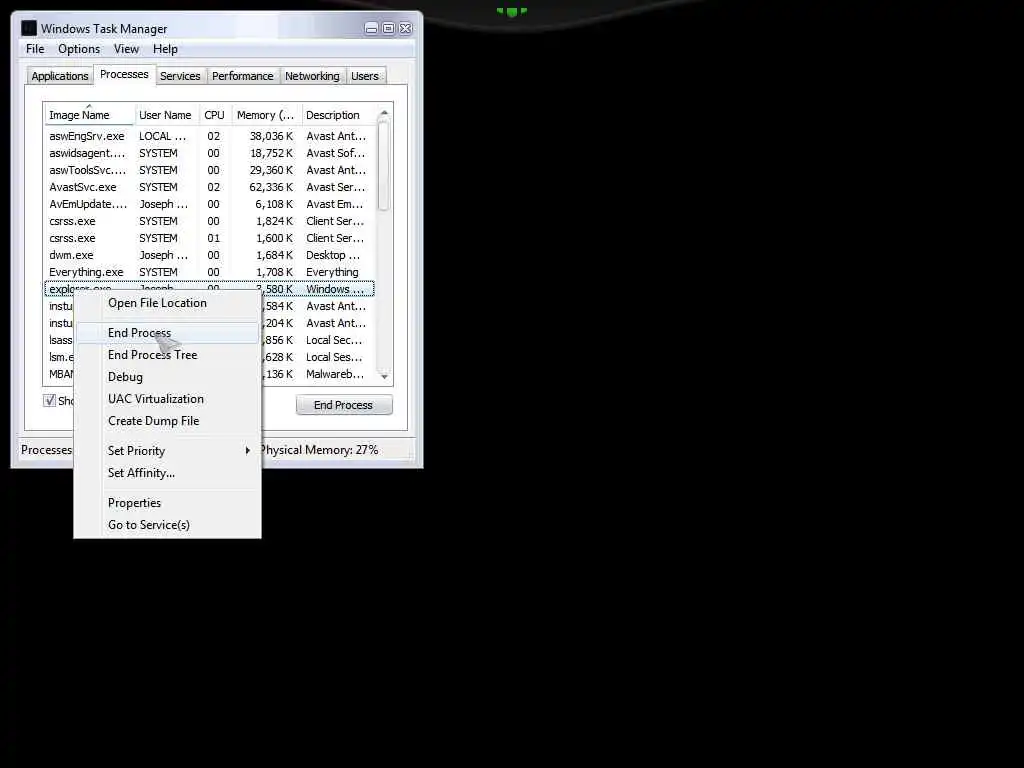Click Processes count in status bar
This screenshot has height=768, width=1024.
46,450
